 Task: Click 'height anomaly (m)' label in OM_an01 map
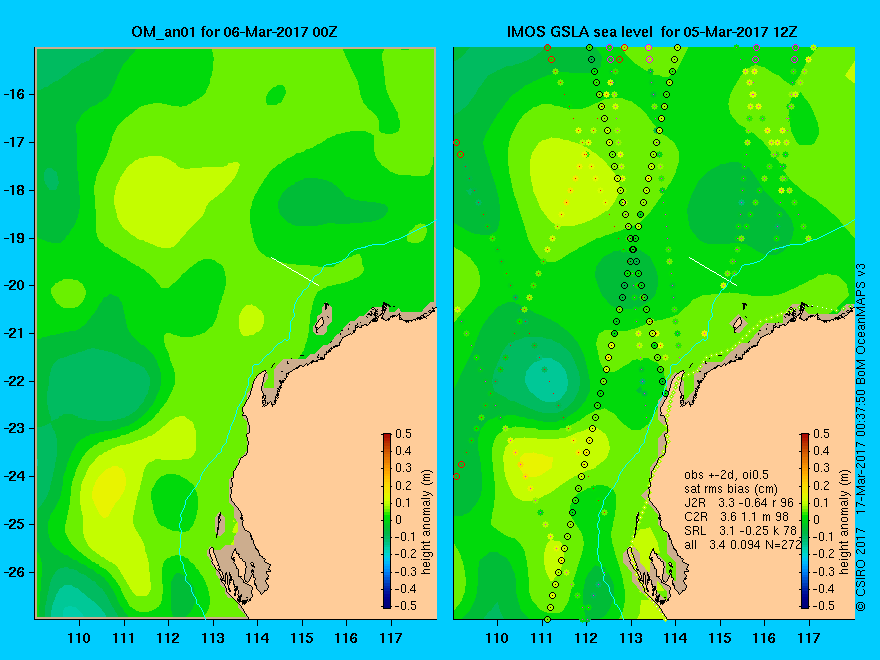click(x=427, y=522)
